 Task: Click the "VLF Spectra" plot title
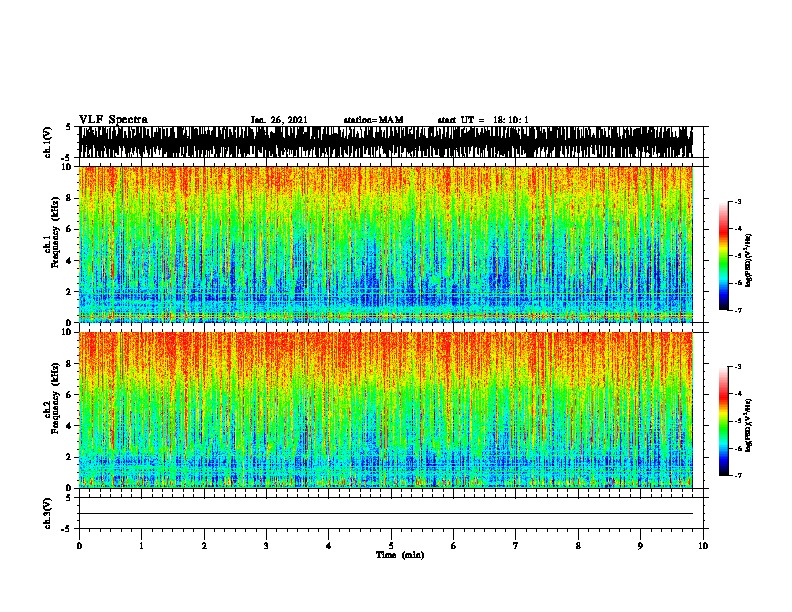(x=113, y=120)
